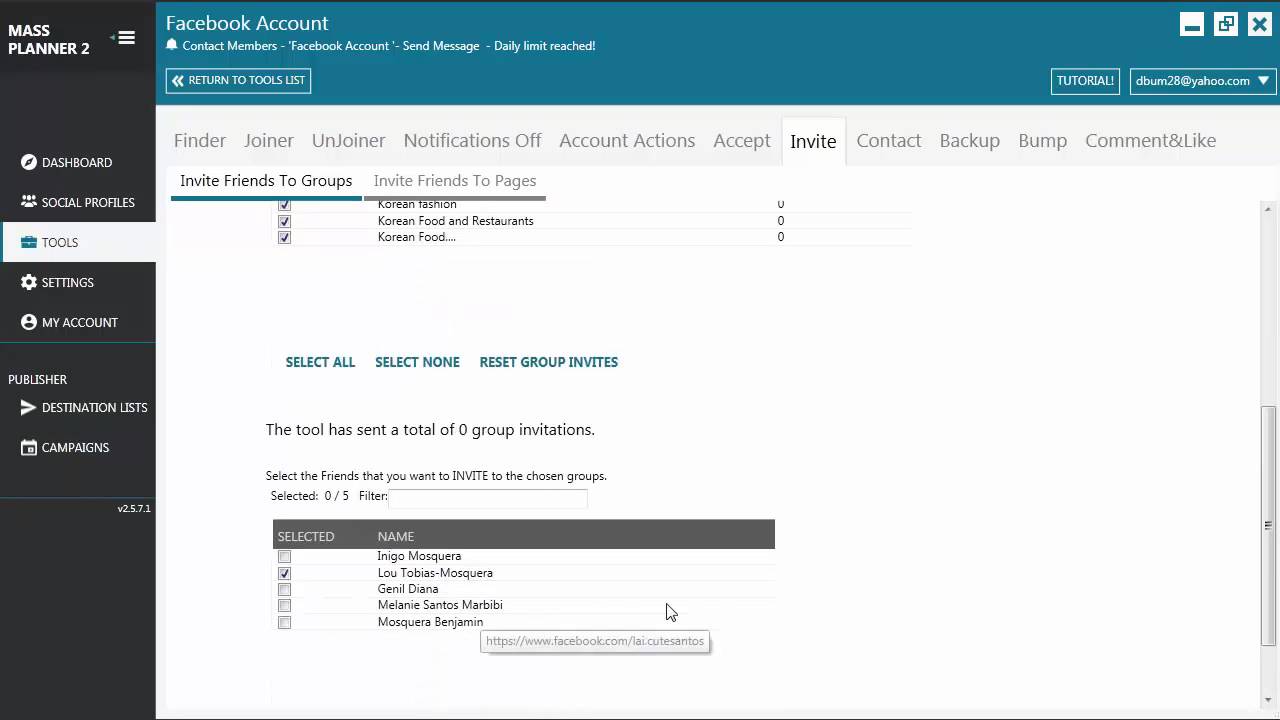Select Invite Friends To Pages subtab

click(x=455, y=181)
